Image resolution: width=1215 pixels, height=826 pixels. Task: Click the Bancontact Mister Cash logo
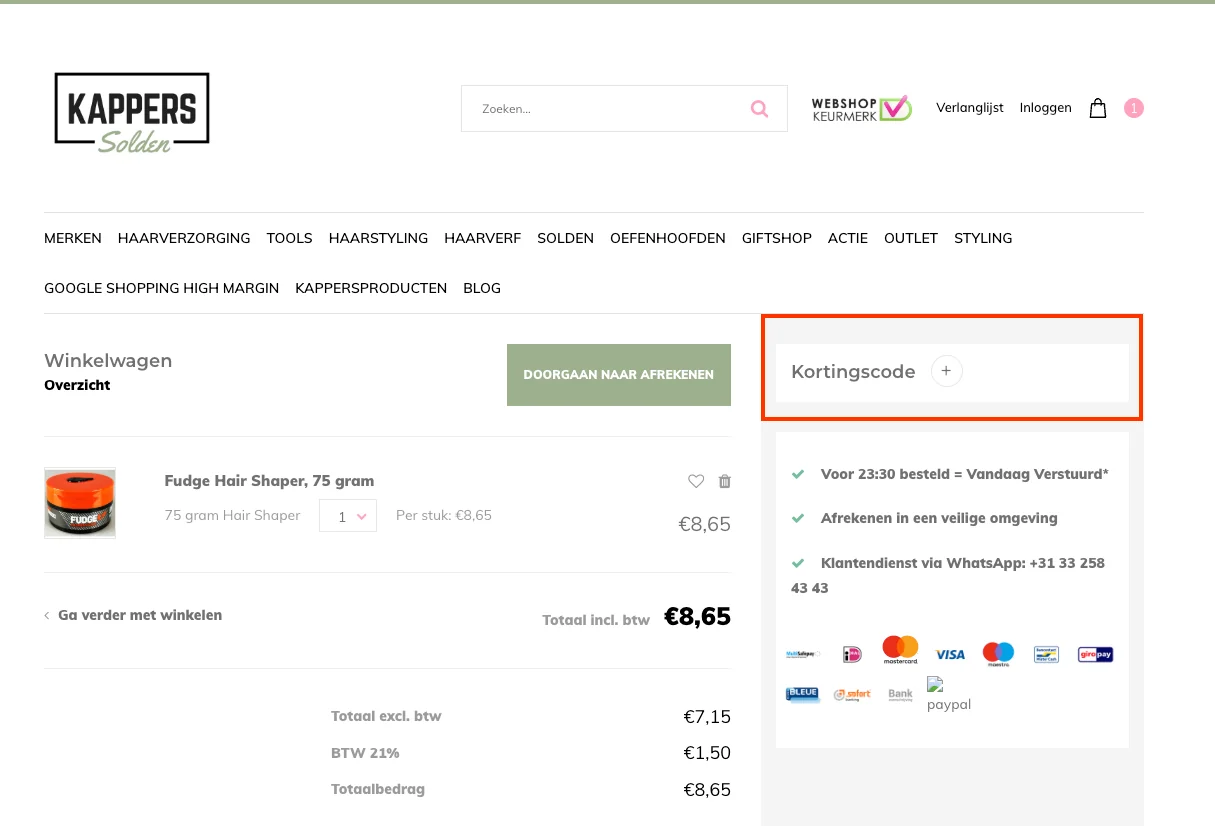(x=1046, y=654)
